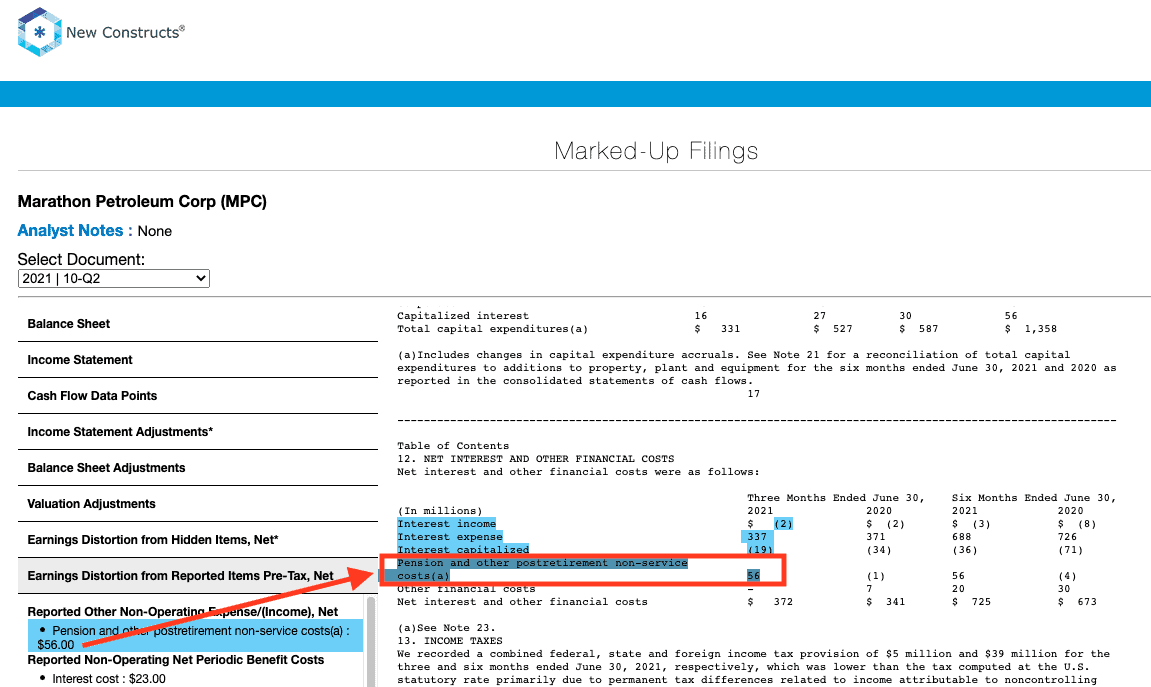The image size is (1151, 687).
Task: Open the Income Statement section
Action: (x=197, y=360)
